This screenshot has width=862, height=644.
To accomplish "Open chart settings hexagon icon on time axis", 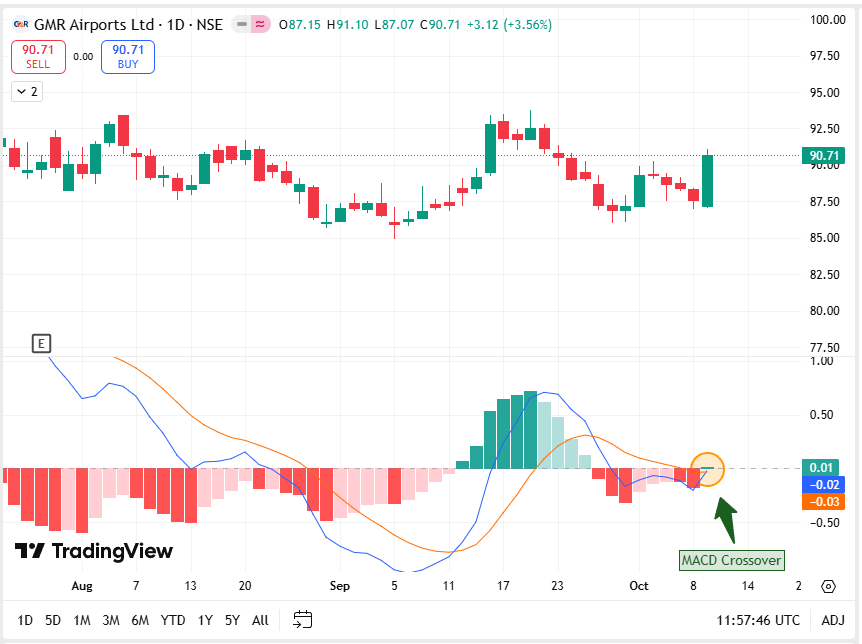I will point(828,586).
